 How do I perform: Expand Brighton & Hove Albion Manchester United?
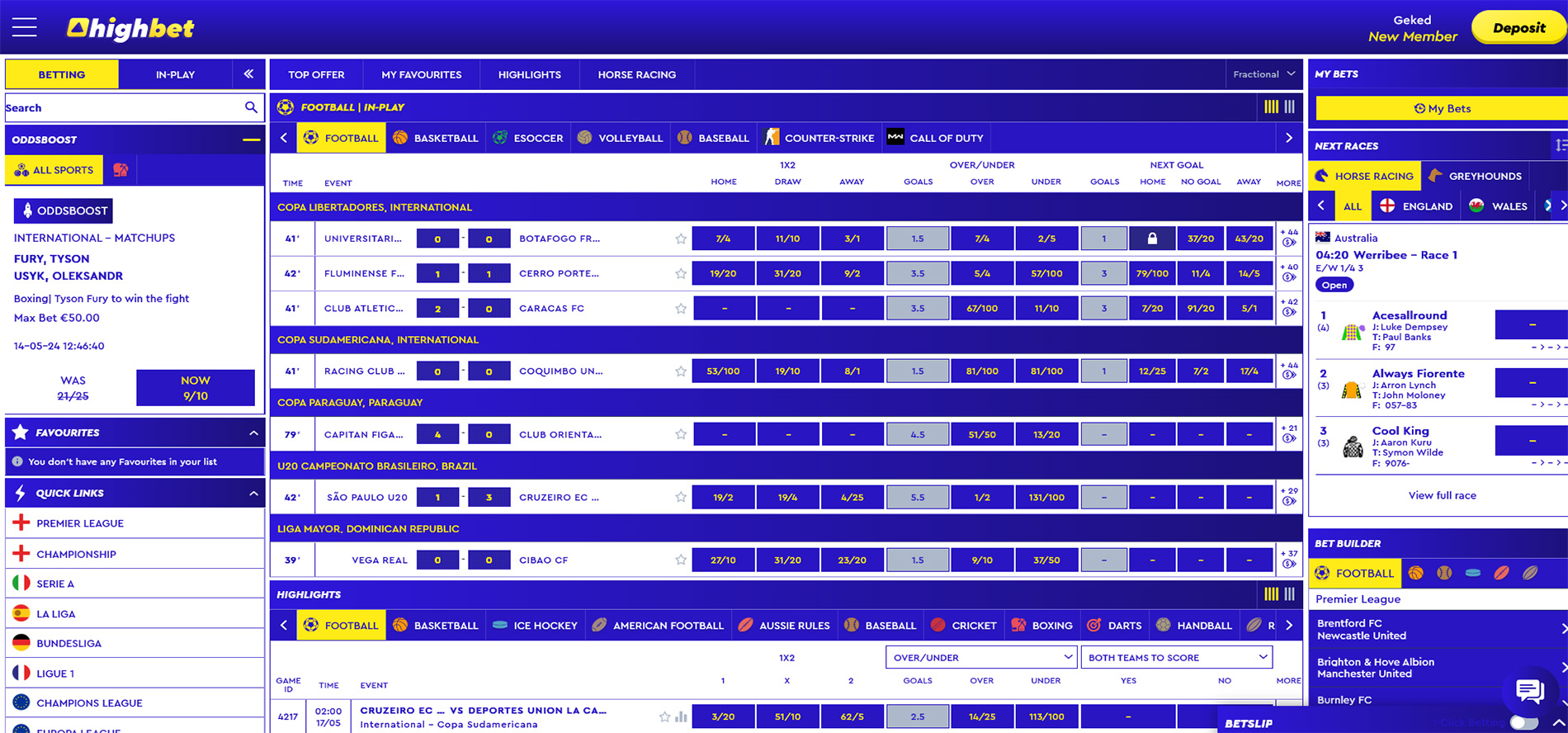pyautogui.click(x=1438, y=667)
